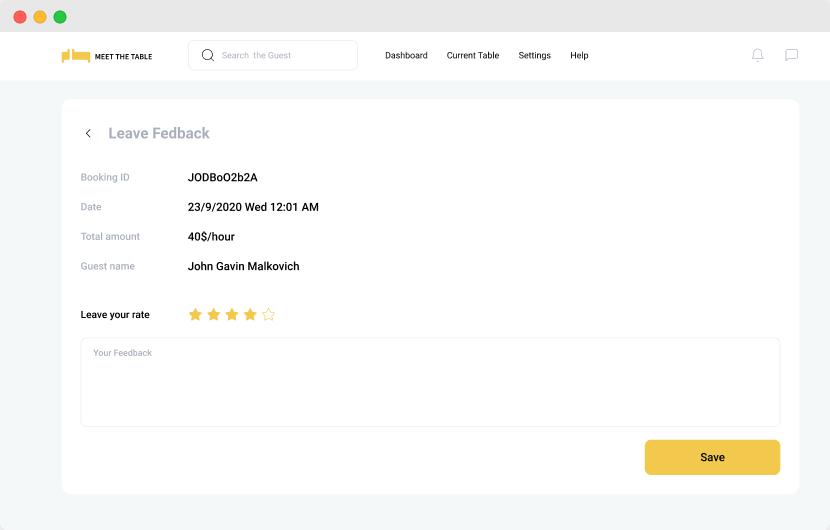Open notifications bell icon

click(757, 55)
